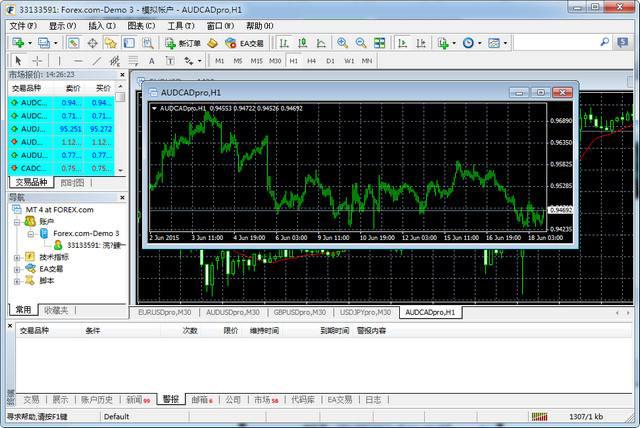The width and height of the screenshot is (640, 428).
Task: Zoom out of the chart with magnifier minus
Action: [x=360, y=43]
